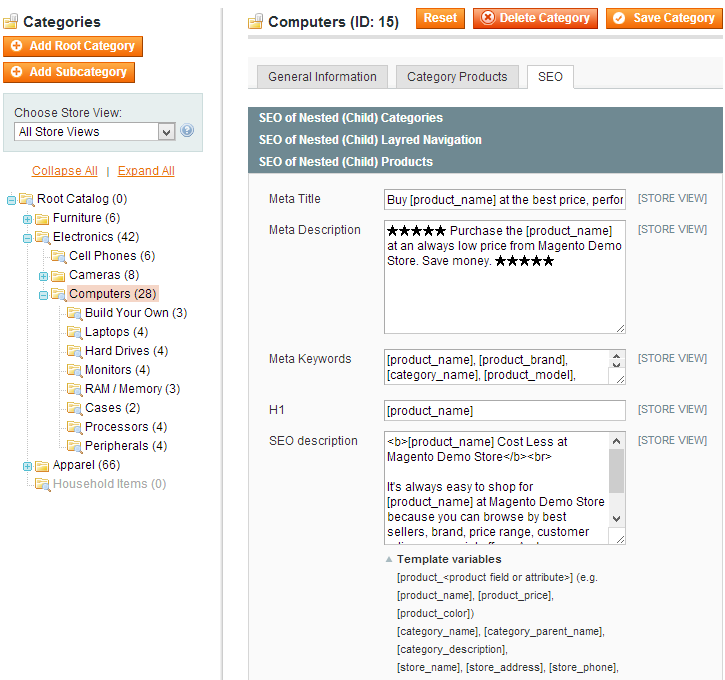Collapse the Template variables section
This screenshot has width=725, height=680.
(x=390, y=560)
